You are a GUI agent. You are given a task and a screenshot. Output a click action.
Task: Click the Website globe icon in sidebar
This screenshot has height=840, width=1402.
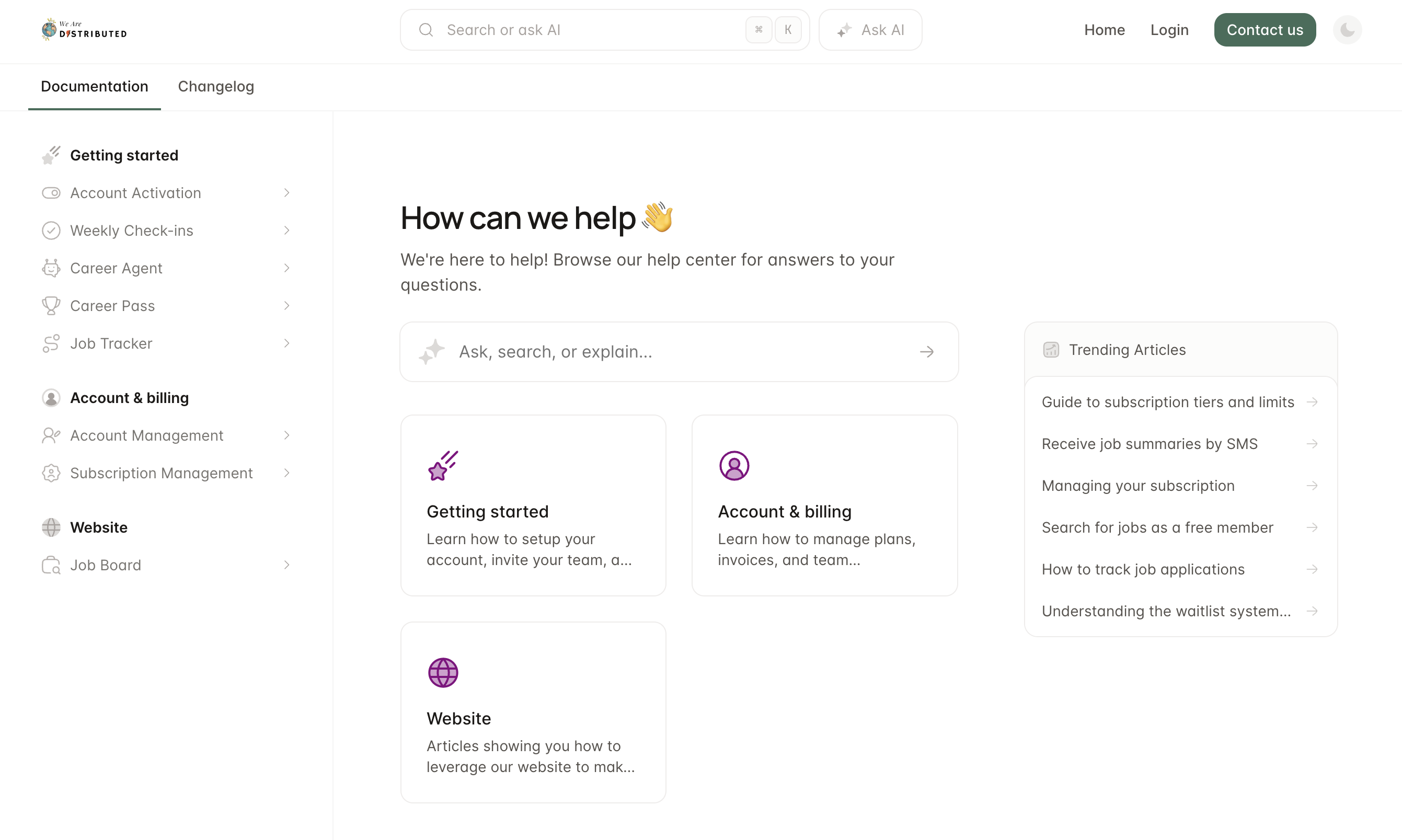tap(51, 527)
